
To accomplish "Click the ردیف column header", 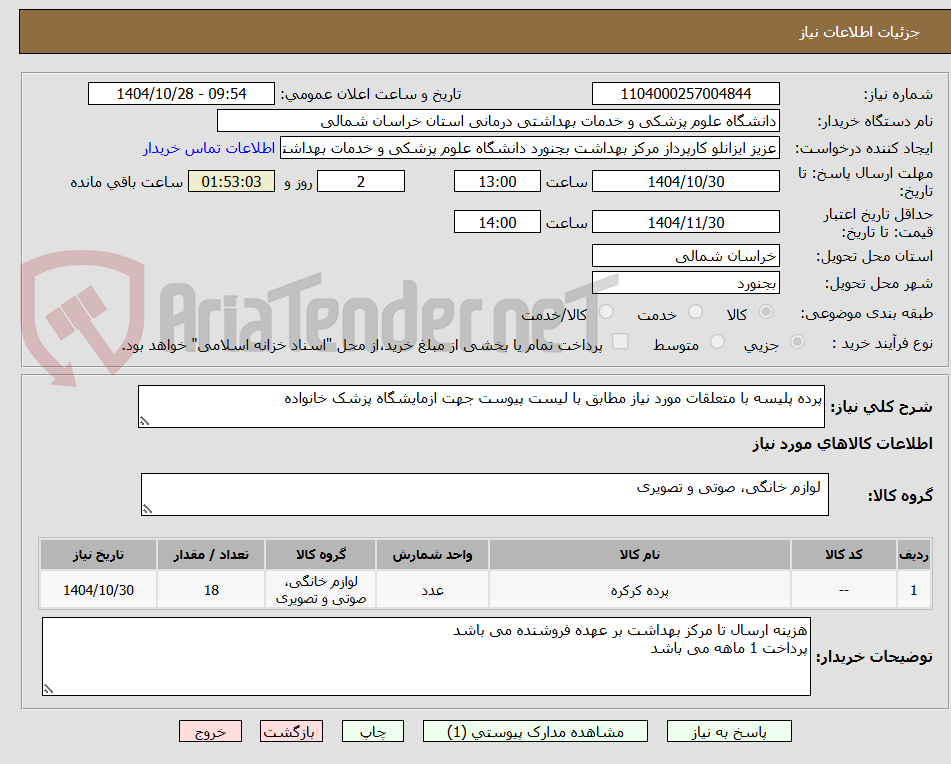I will 914,555.
